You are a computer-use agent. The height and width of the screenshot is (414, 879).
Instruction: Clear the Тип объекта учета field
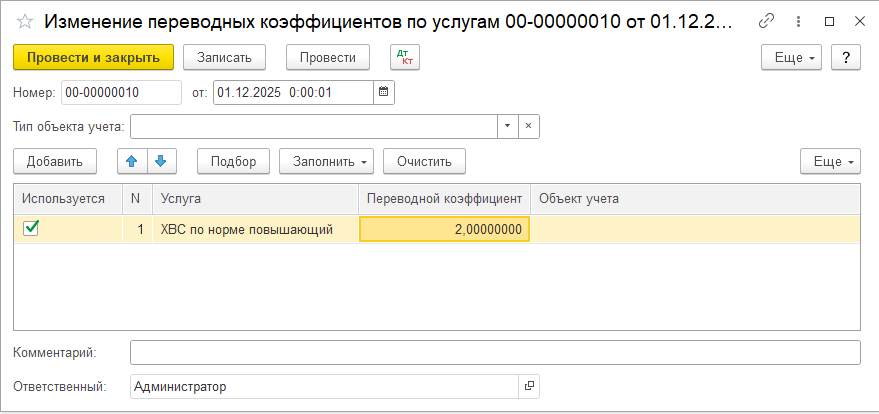[529, 126]
